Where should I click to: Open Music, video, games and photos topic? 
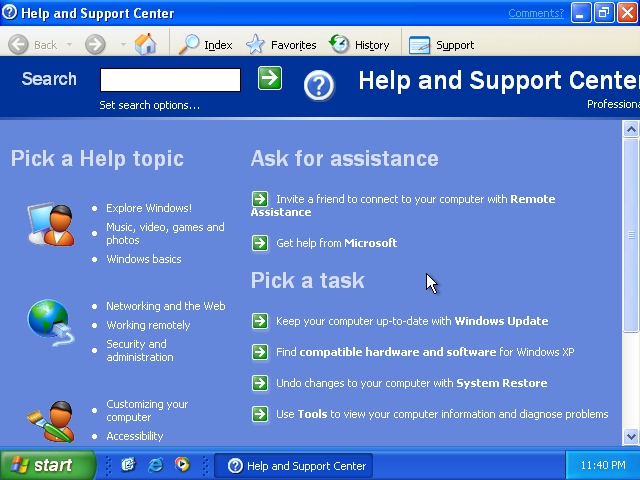(165, 233)
